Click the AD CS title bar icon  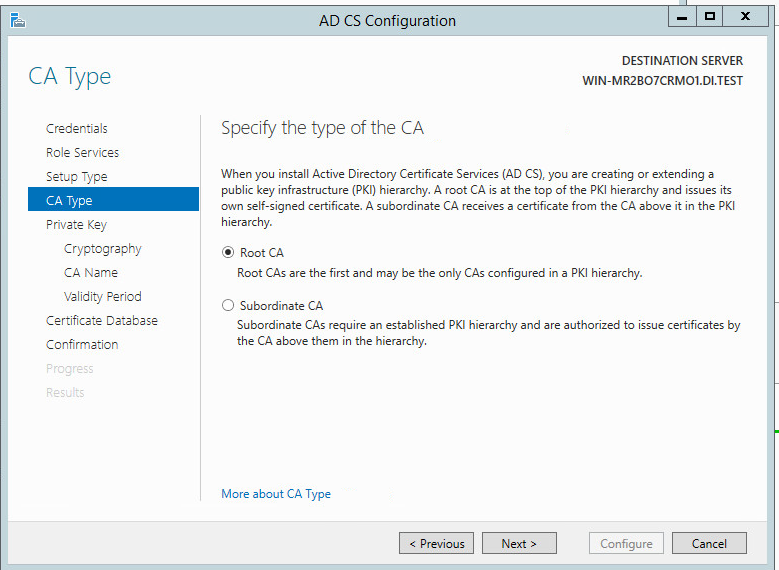pyautogui.click(x=18, y=20)
